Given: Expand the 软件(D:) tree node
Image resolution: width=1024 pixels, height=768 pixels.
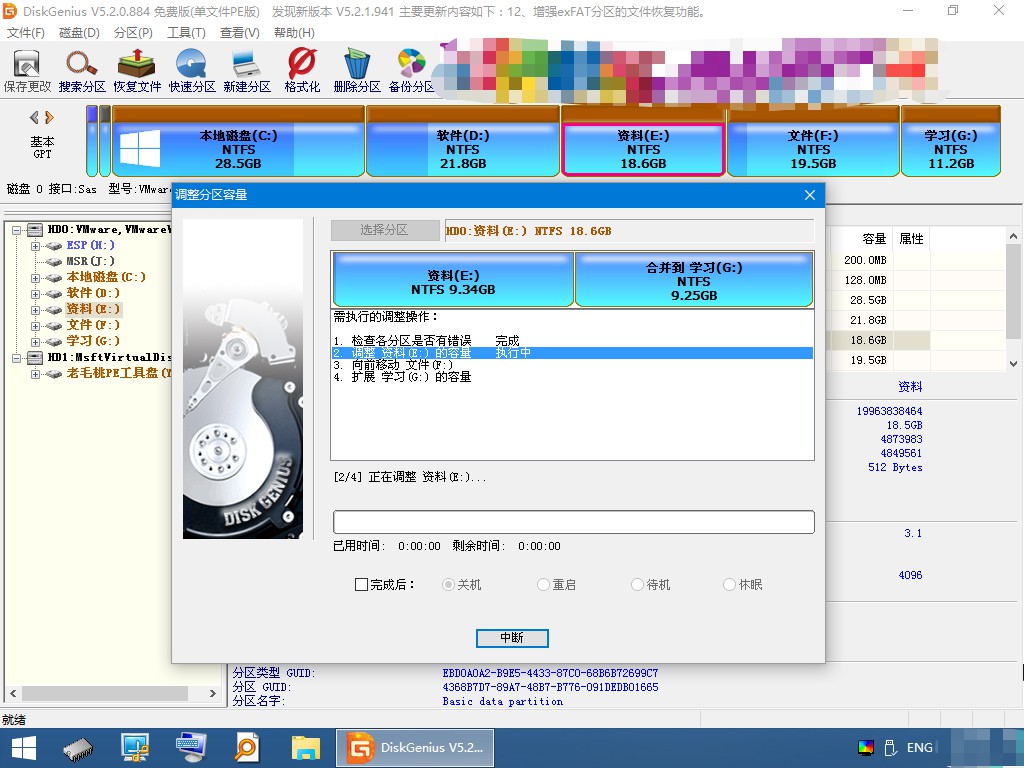Looking at the screenshot, I should pos(36,294).
